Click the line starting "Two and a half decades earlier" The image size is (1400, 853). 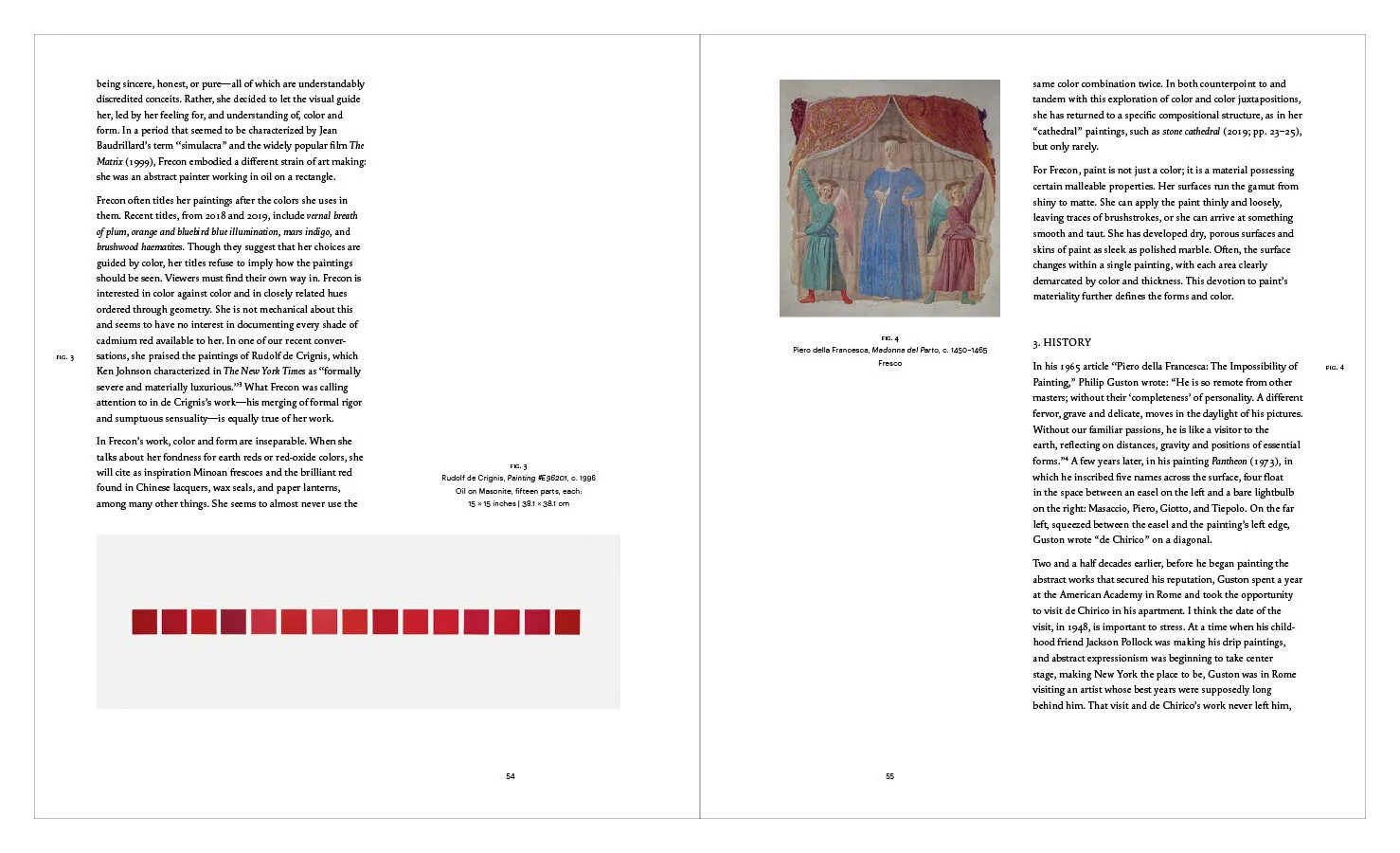point(1160,563)
